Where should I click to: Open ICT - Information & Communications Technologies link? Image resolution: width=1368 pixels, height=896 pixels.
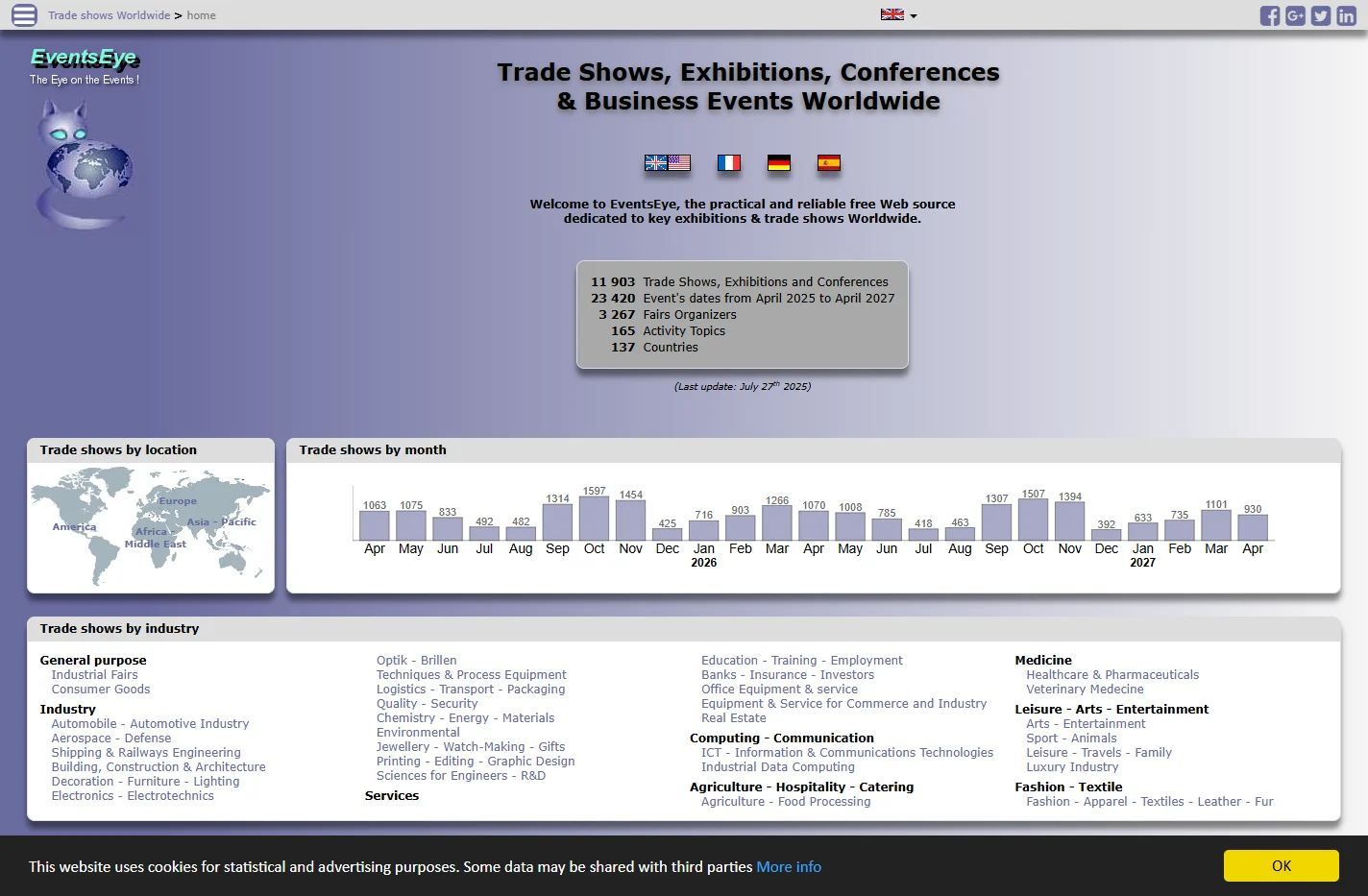coord(847,753)
